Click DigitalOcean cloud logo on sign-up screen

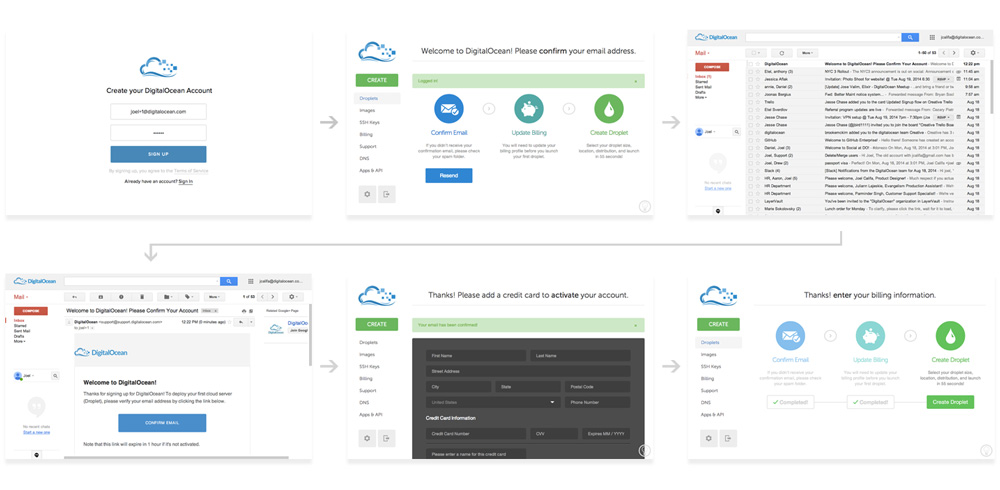pyautogui.click(x=158, y=67)
